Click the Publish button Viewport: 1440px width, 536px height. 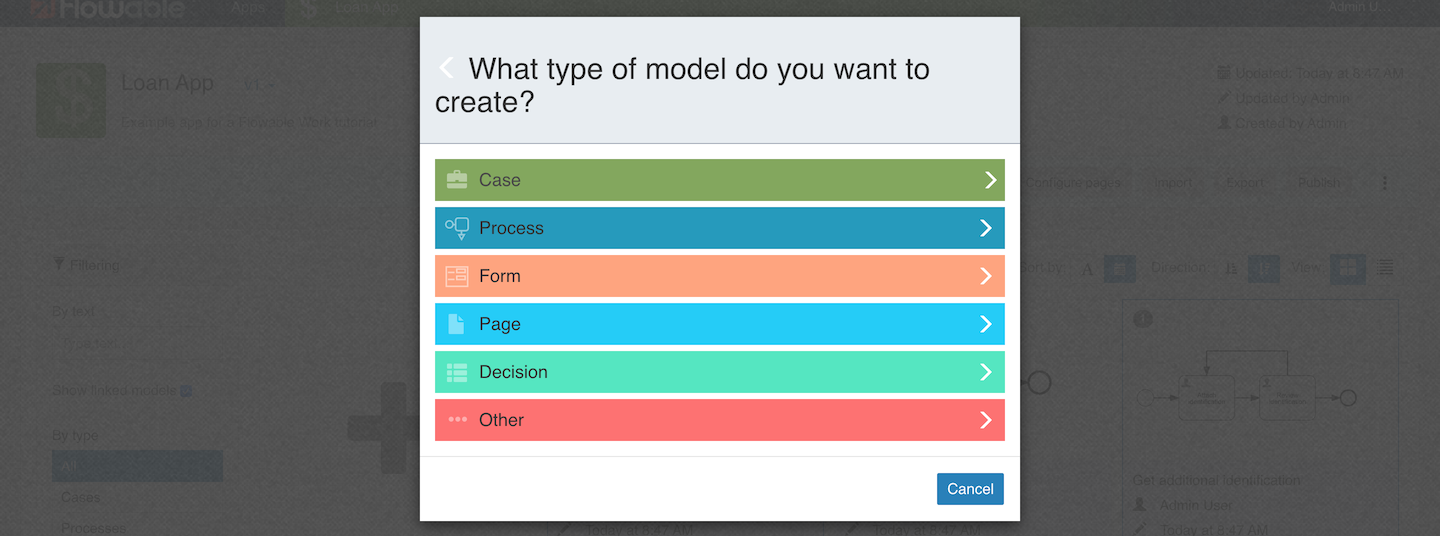pos(1318,183)
